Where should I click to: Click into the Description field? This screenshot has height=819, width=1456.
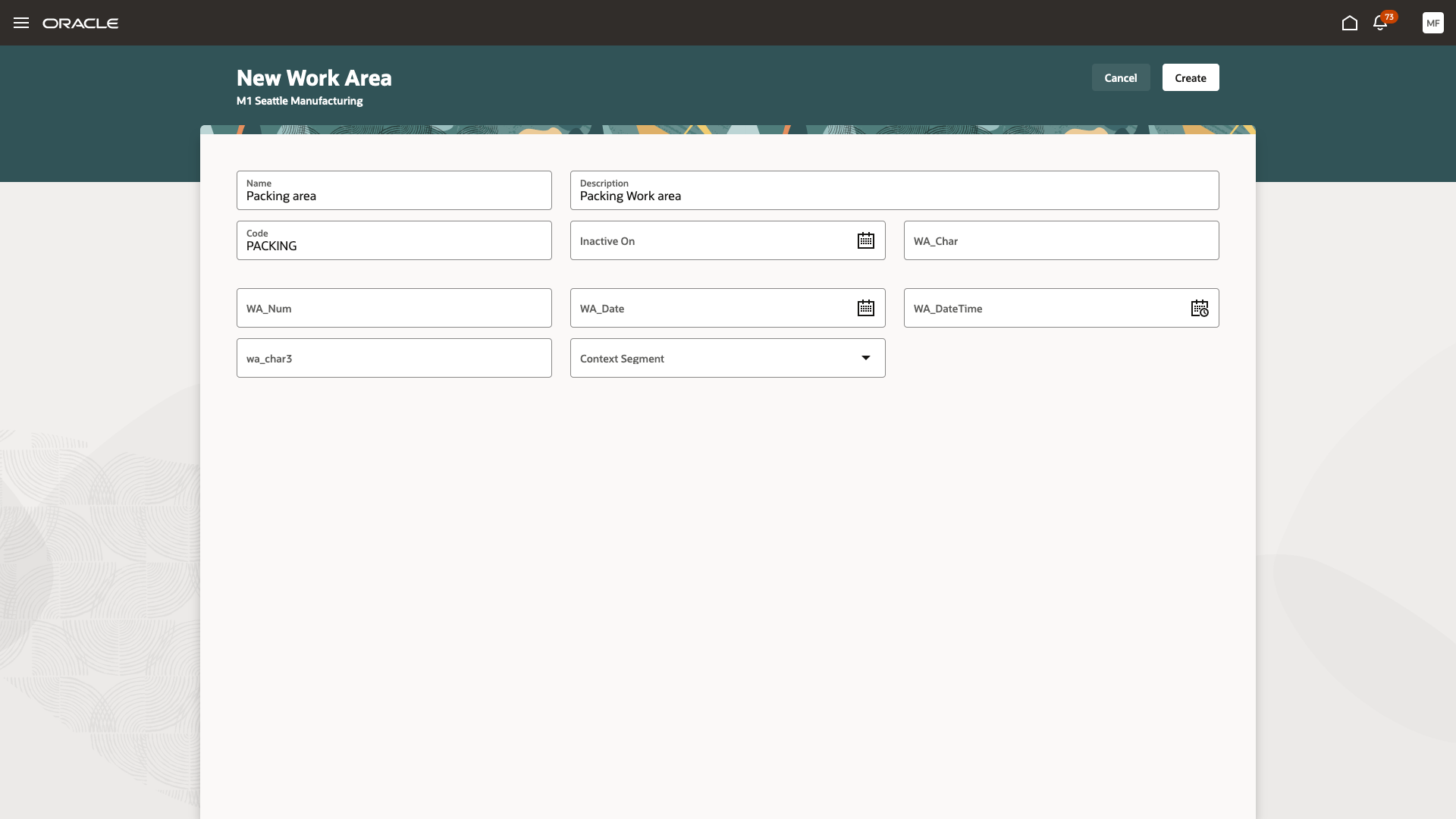(x=894, y=195)
